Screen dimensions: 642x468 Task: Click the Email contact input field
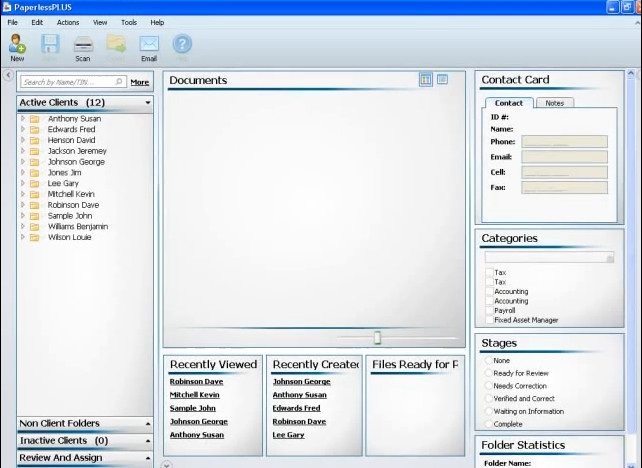[x=564, y=157]
